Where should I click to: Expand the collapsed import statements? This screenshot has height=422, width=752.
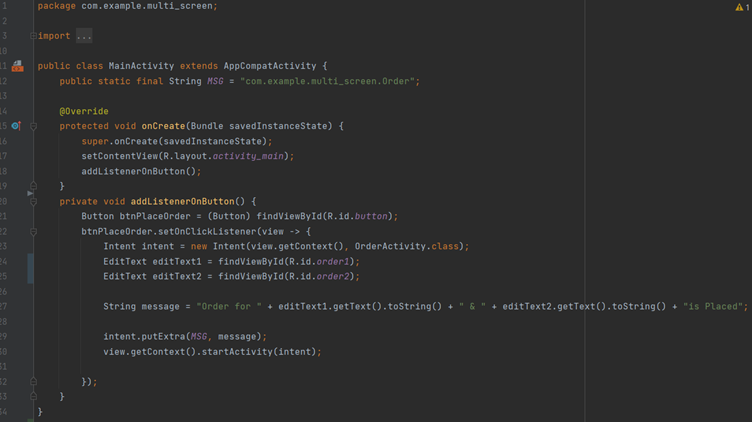click(x=33, y=36)
